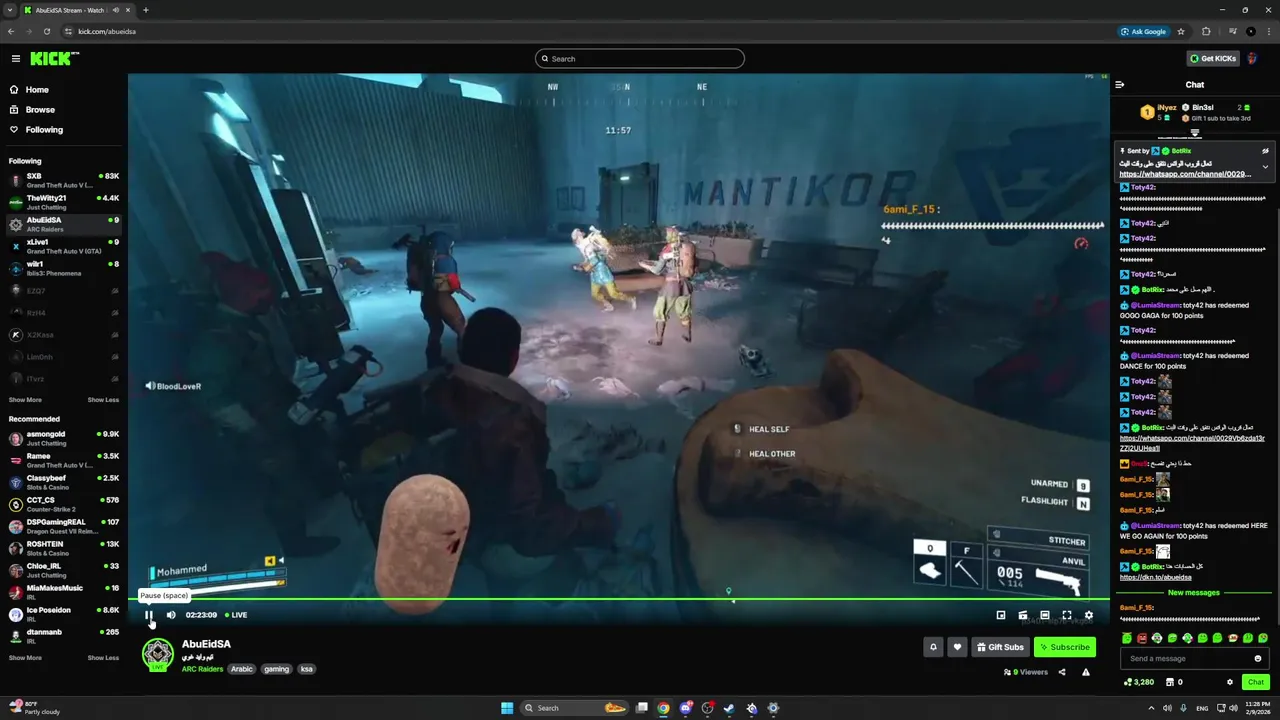Image resolution: width=1280 pixels, height=720 pixels.
Task: Click the green Chat send button
Action: pos(1256,682)
